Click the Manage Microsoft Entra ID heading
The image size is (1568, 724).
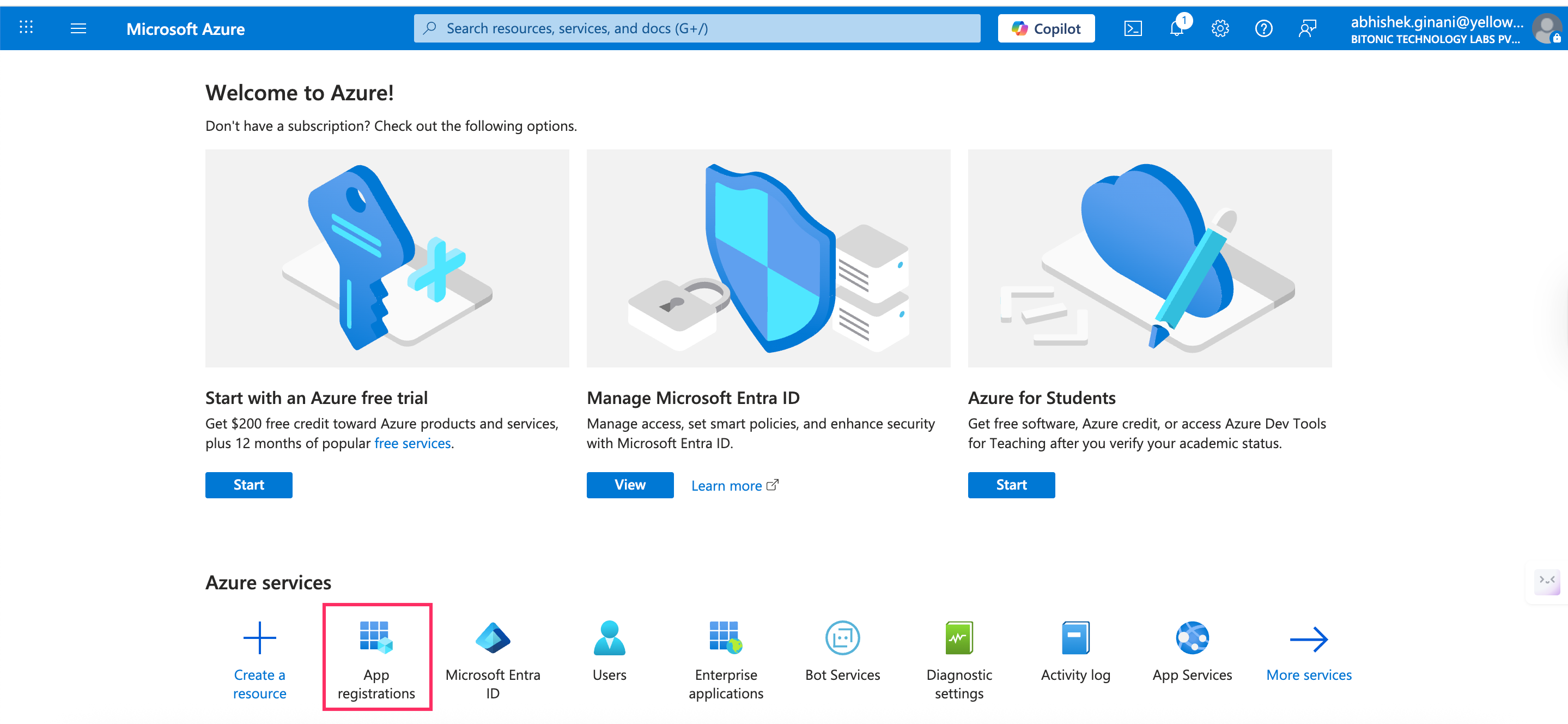click(694, 398)
